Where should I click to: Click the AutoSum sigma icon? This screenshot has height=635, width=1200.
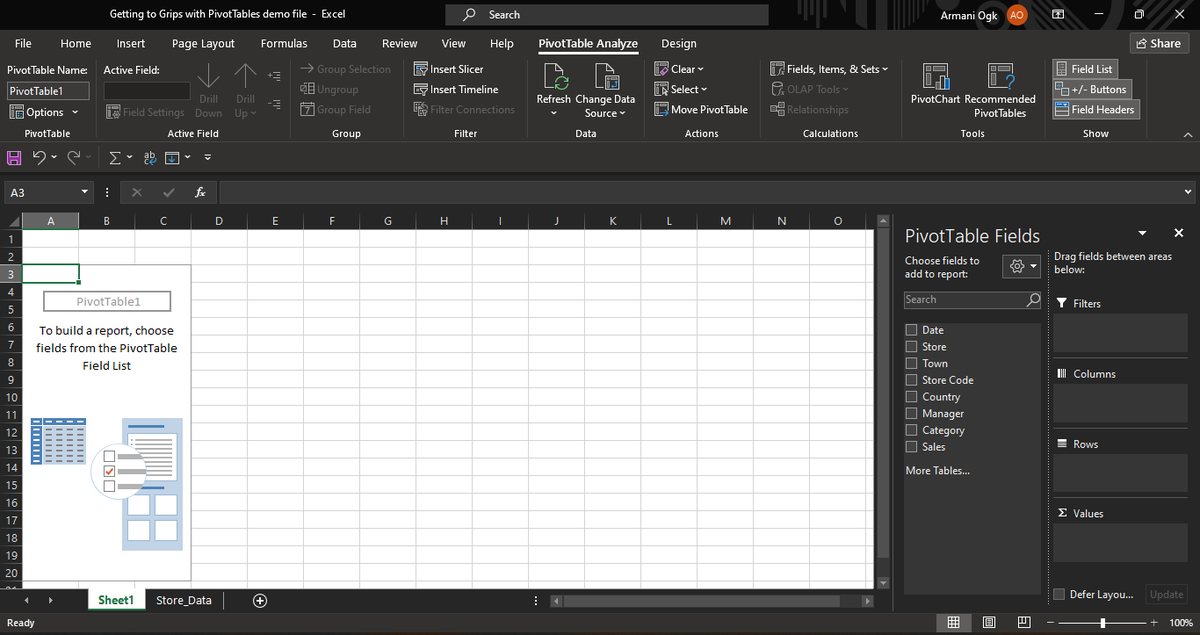point(114,157)
